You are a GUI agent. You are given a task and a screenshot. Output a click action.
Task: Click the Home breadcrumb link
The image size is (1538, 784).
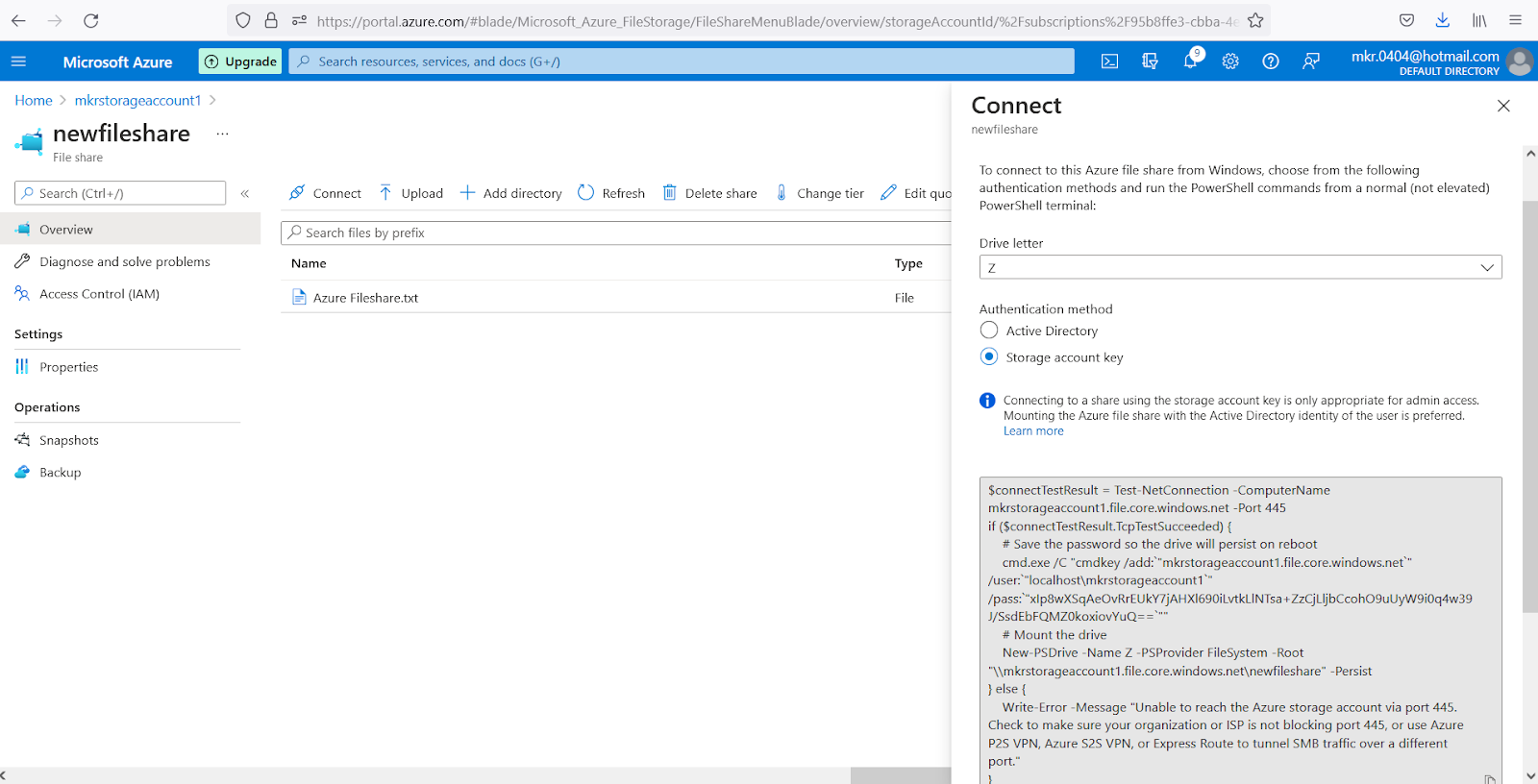pos(34,100)
